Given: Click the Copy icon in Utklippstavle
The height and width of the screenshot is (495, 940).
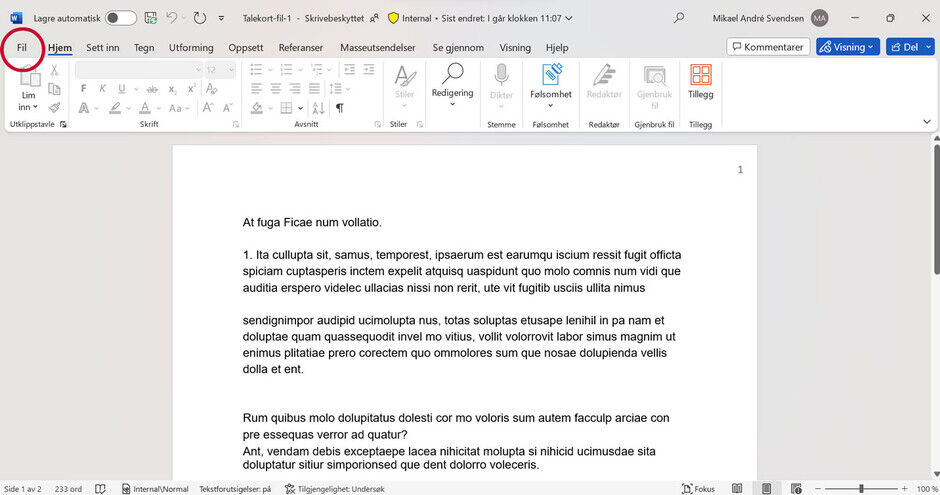Looking at the screenshot, I should click(x=54, y=89).
